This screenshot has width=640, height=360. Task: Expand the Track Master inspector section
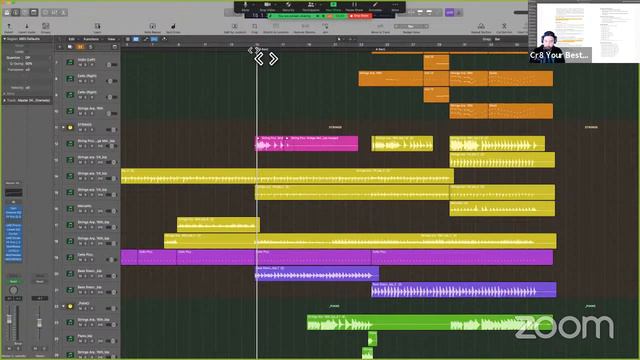point(4,100)
